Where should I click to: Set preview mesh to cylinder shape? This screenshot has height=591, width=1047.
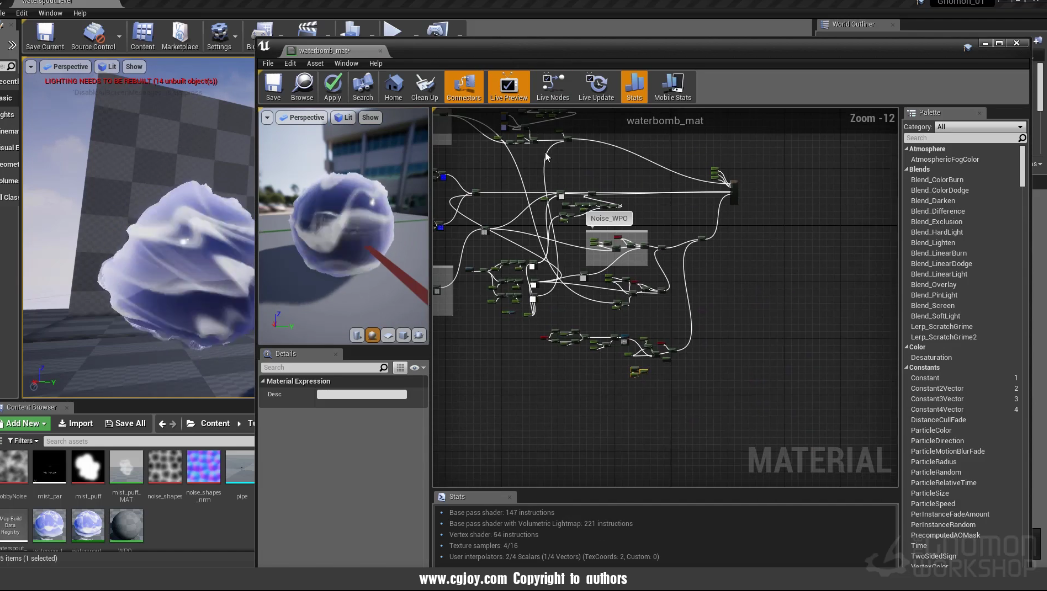click(357, 335)
